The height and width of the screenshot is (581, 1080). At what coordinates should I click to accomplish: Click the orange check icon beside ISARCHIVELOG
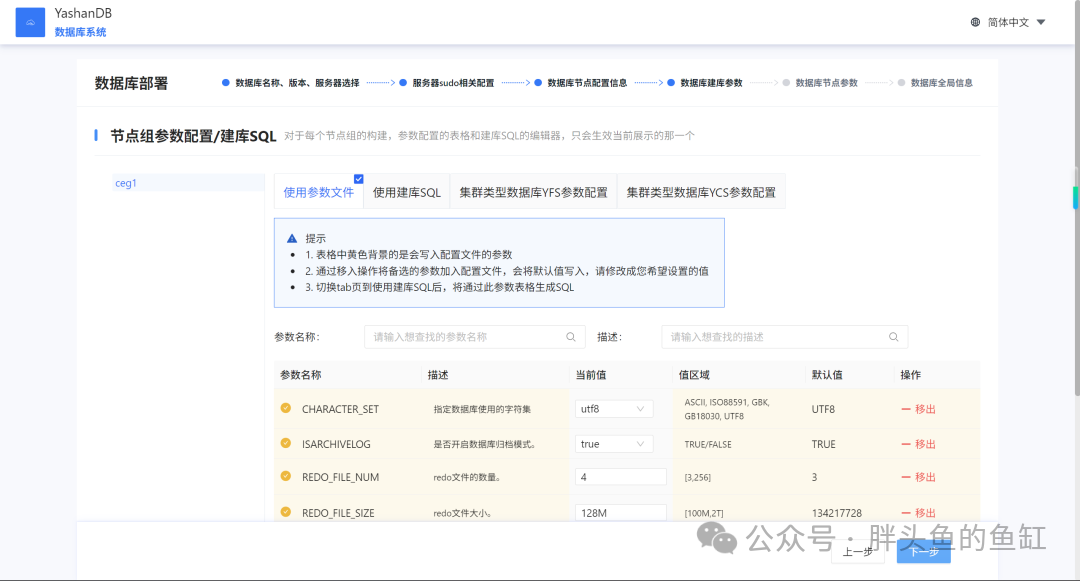[x=286, y=443]
